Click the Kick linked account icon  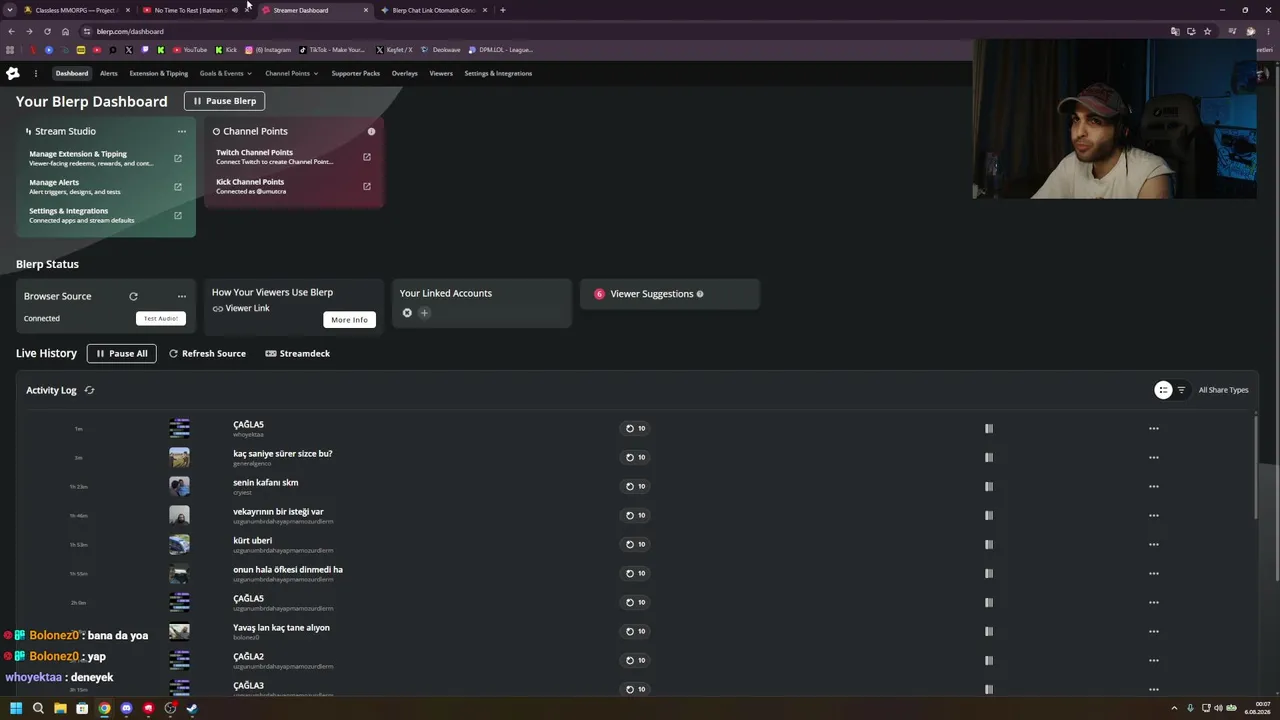pyautogui.click(x=407, y=313)
